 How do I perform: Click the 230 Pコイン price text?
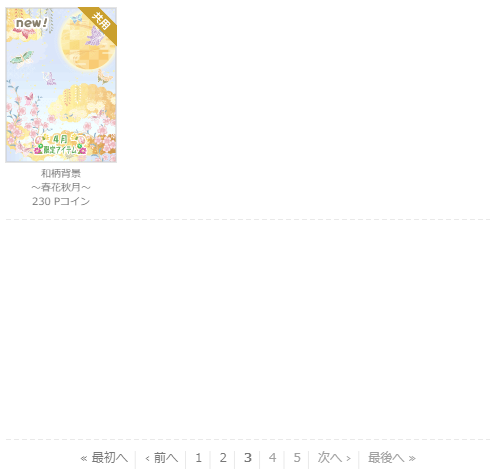coord(61,201)
